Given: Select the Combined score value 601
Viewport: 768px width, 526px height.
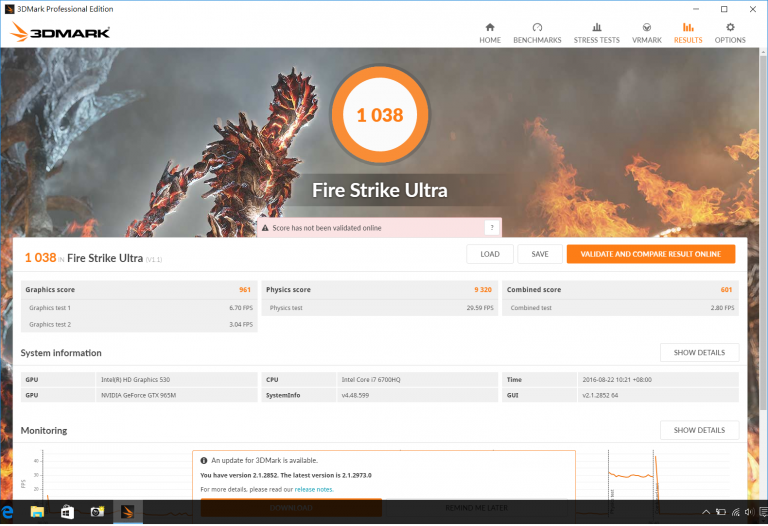Looking at the screenshot, I should 726,289.
